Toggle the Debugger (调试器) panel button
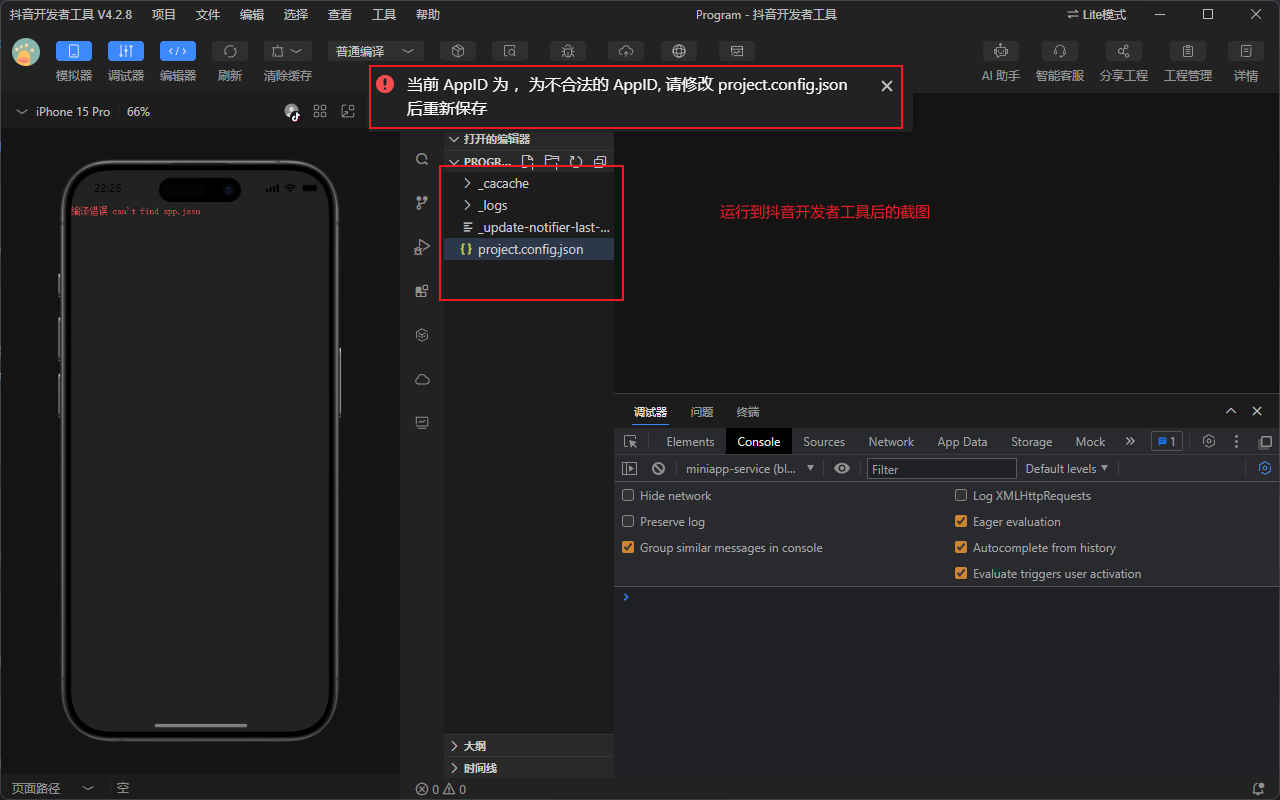Screen dimensions: 1280x800 pyautogui.click(x=126, y=51)
